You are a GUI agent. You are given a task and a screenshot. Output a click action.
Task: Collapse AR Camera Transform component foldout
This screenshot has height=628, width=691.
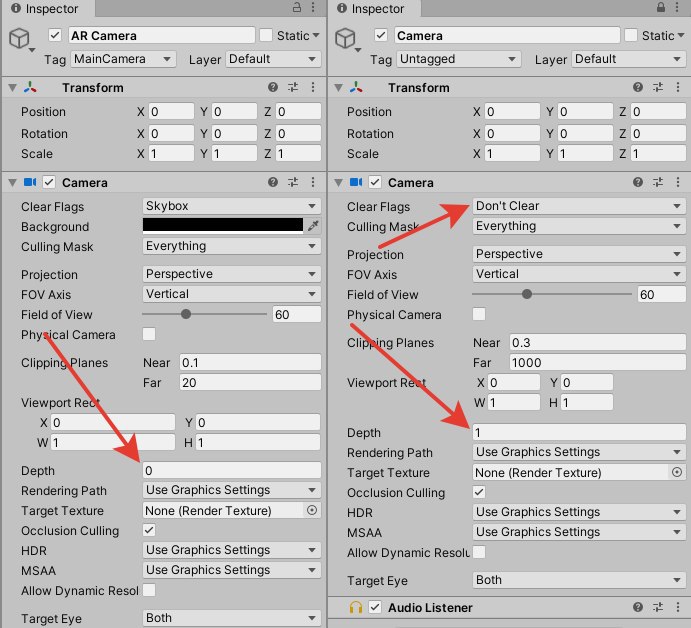tap(13, 88)
